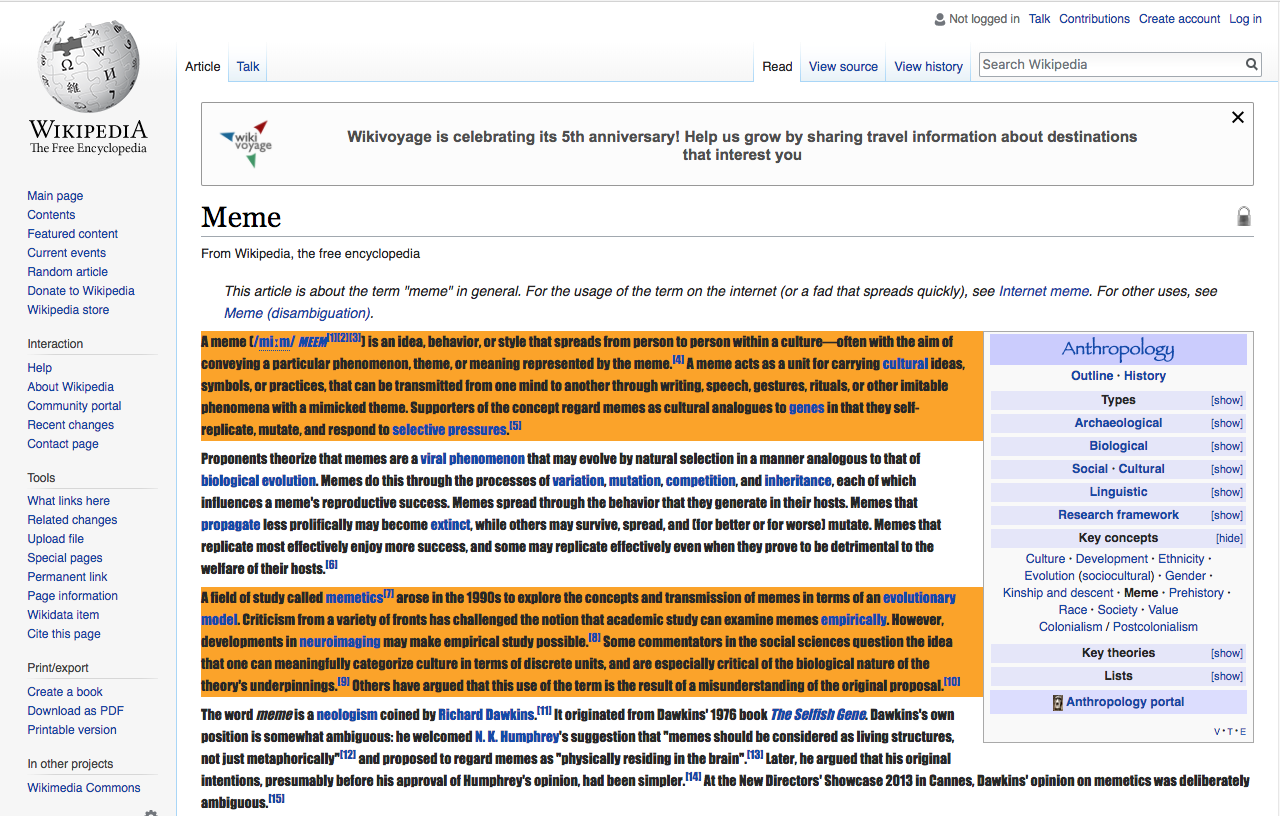Open The Selfish Gene link

[818, 715]
